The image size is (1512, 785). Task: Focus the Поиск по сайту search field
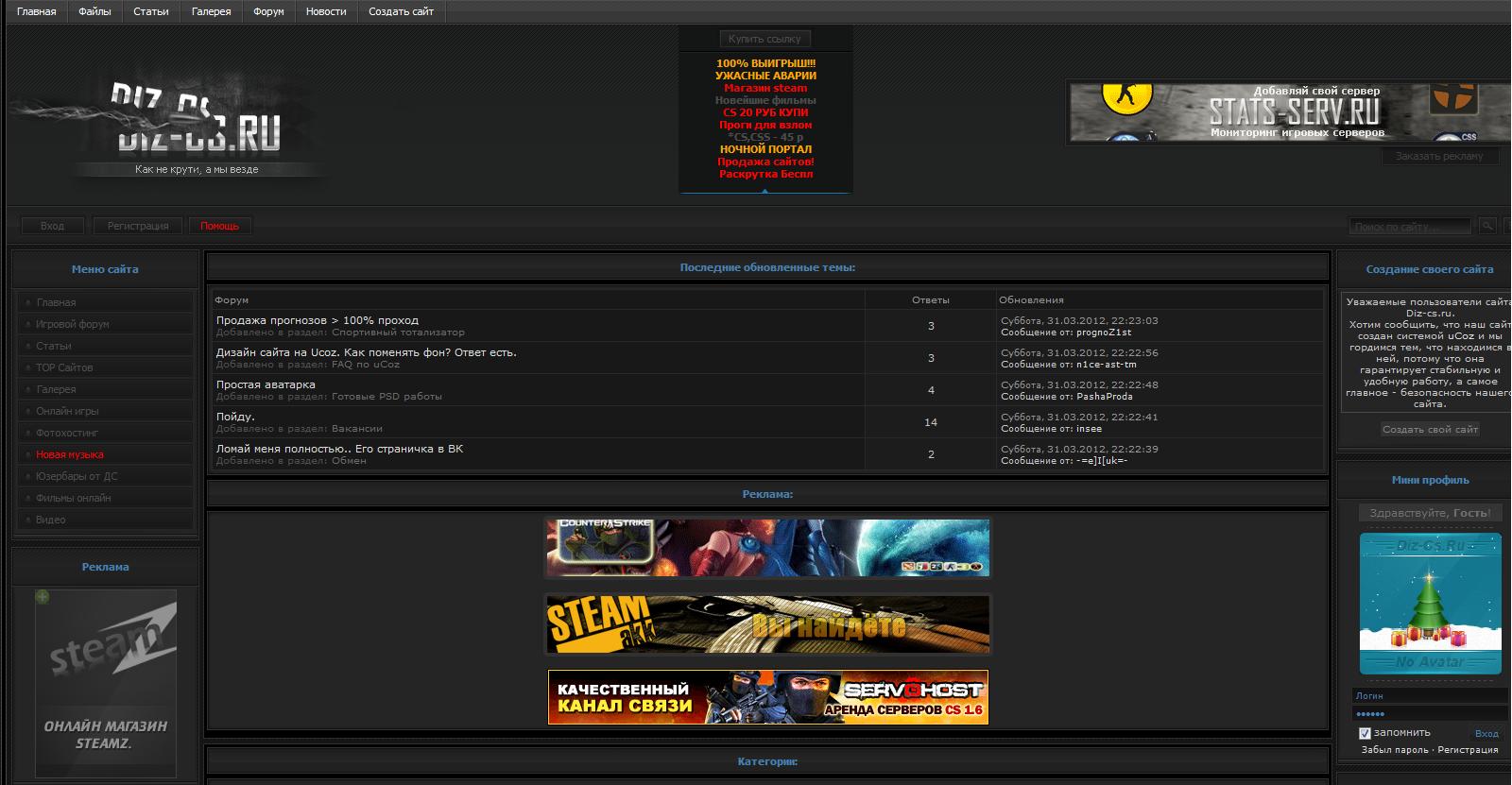(1410, 227)
